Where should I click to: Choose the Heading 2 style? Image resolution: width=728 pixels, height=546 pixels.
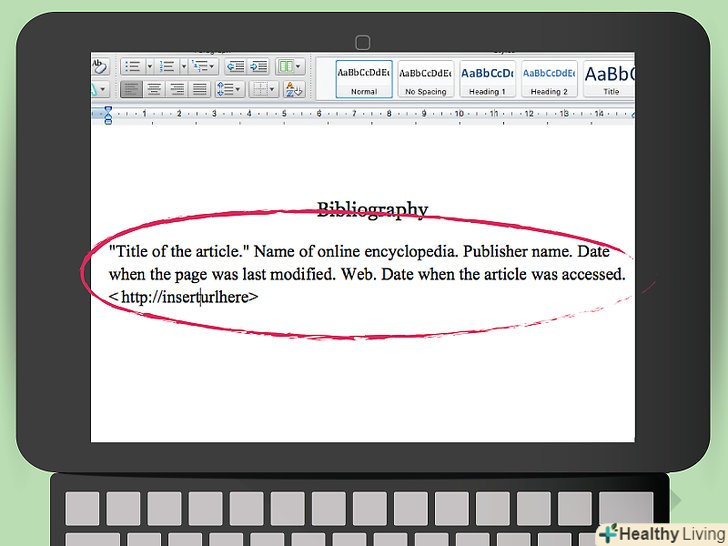547,78
